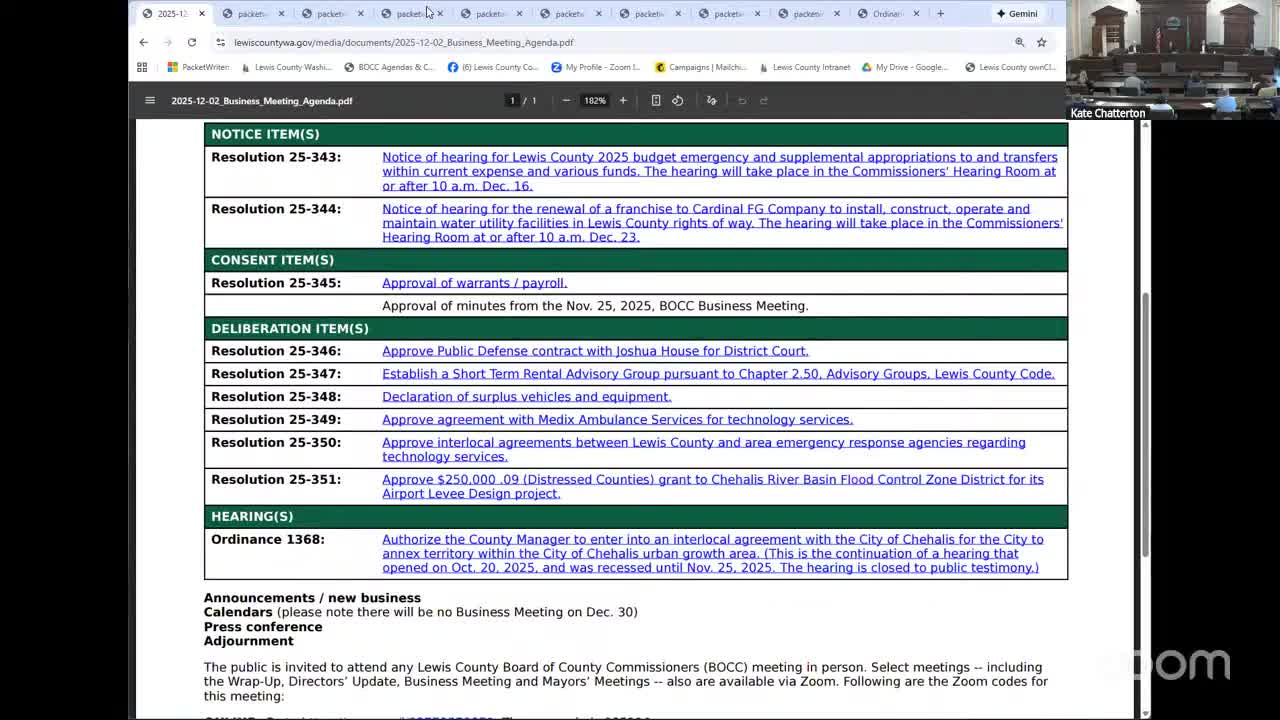Open BOCC Agendas bookmark
The image size is (1280, 720).
click(x=389, y=67)
